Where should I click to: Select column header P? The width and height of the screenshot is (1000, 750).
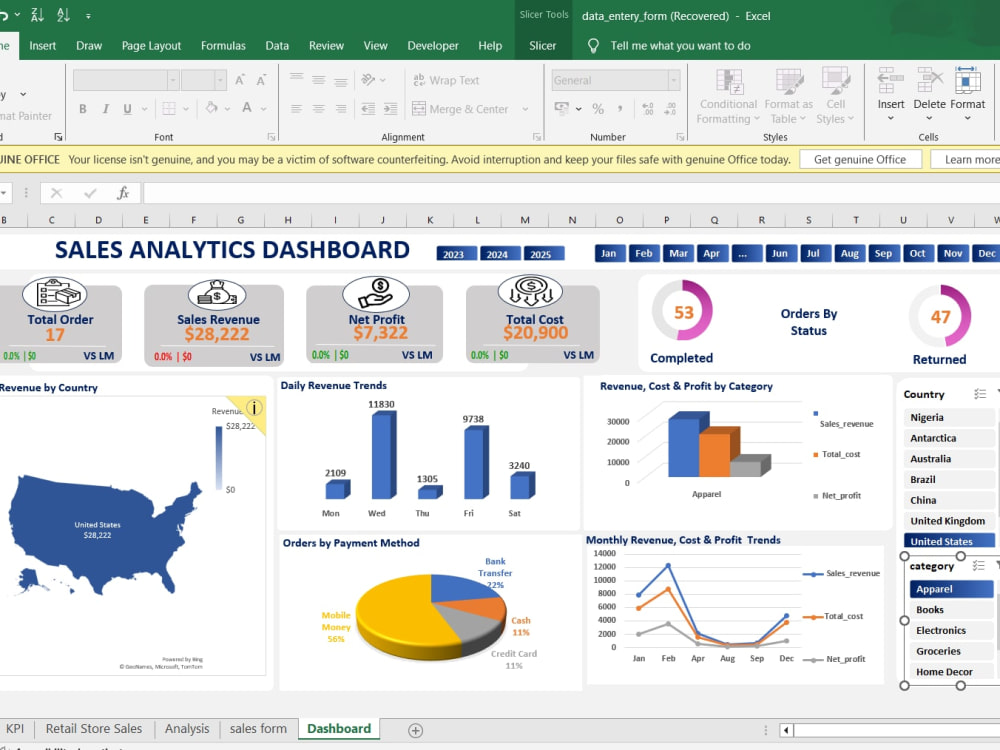[666, 220]
